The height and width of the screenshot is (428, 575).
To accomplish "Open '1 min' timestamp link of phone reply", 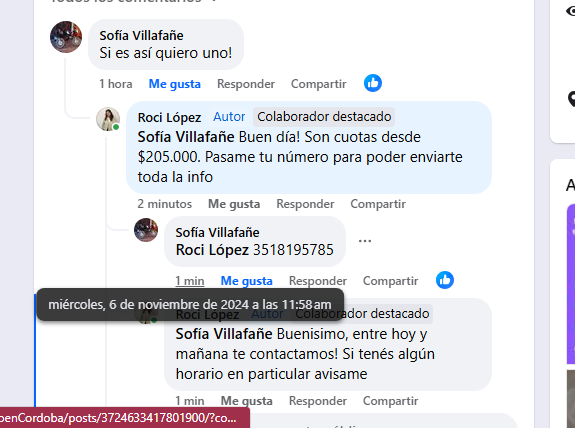I will [190, 281].
